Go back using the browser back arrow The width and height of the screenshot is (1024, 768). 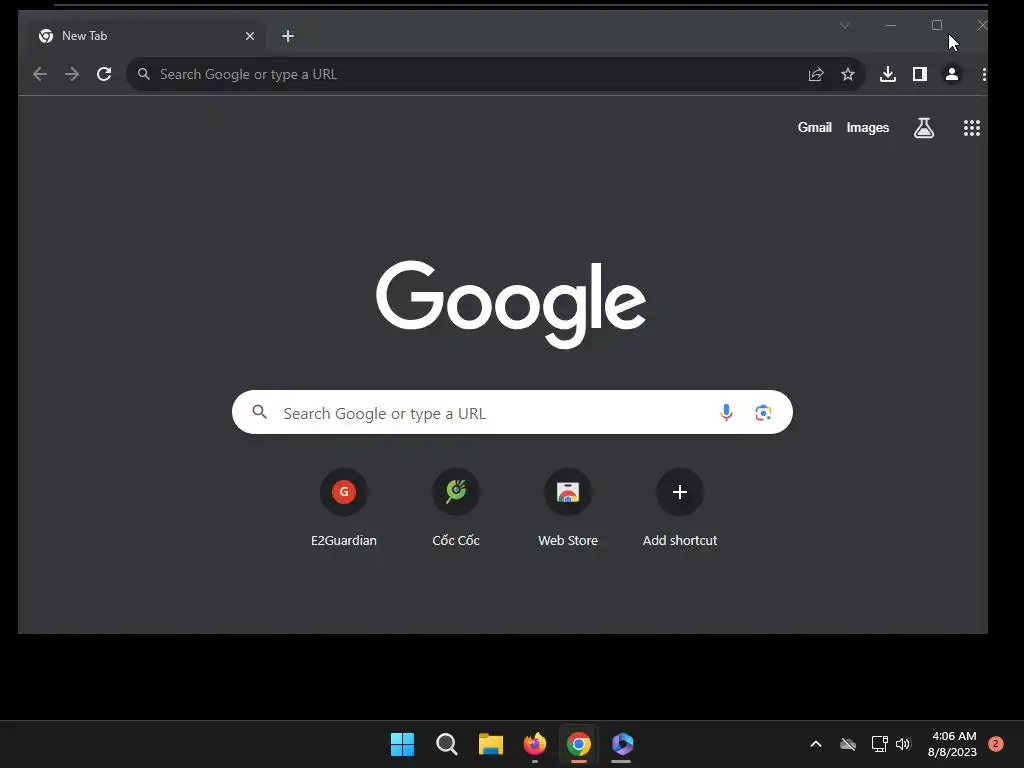click(x=40, y=74)
